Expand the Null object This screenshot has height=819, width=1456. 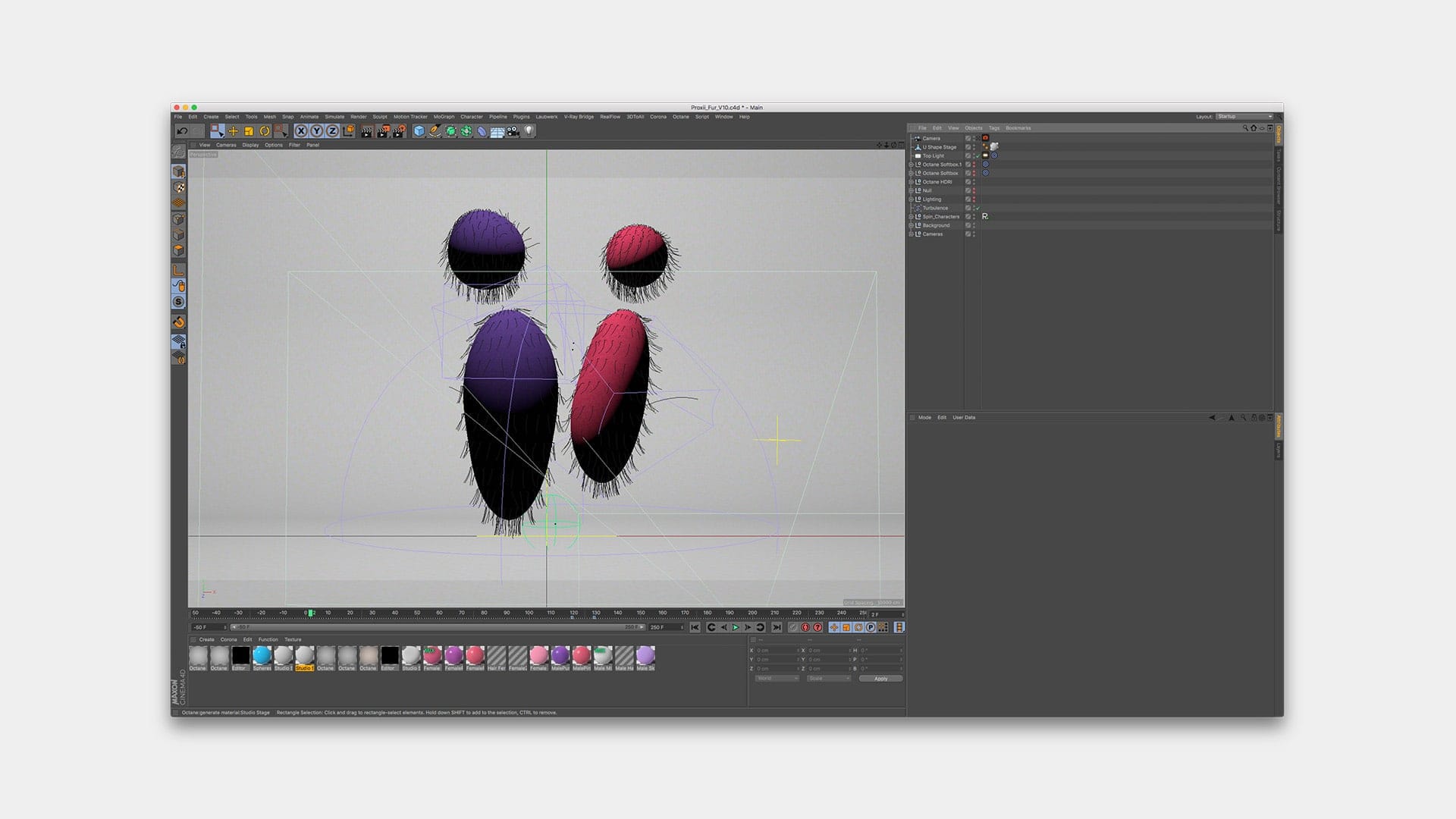(x=912, y=190)
